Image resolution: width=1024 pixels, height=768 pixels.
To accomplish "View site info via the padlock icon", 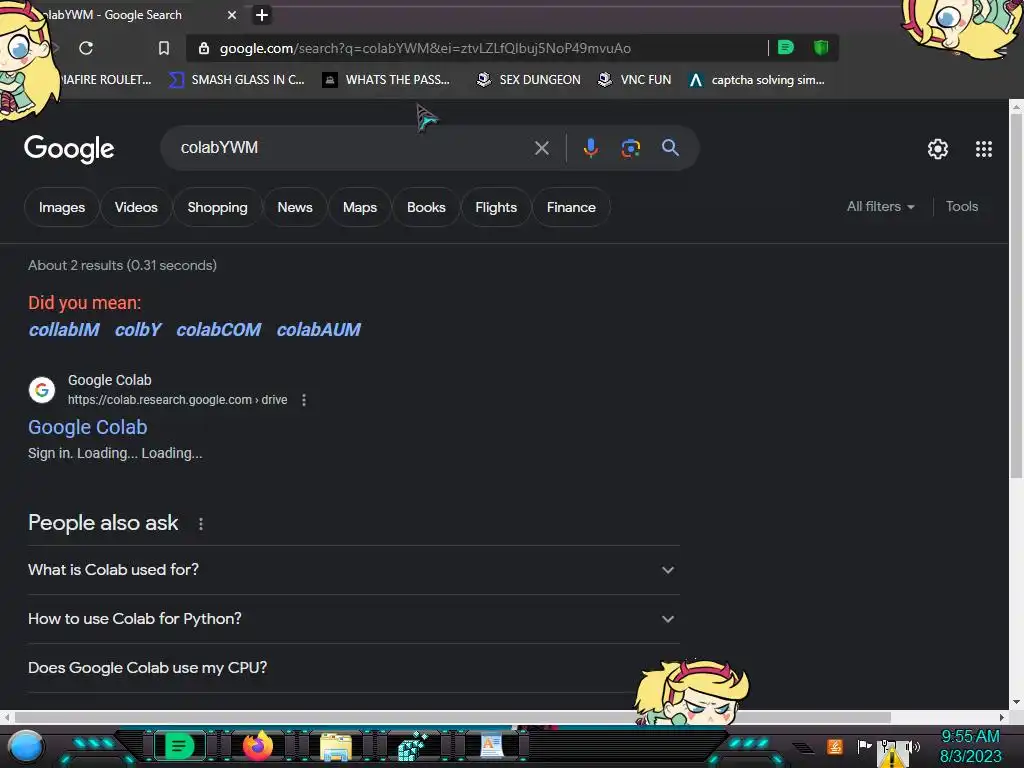I will (x=204, y=48).
